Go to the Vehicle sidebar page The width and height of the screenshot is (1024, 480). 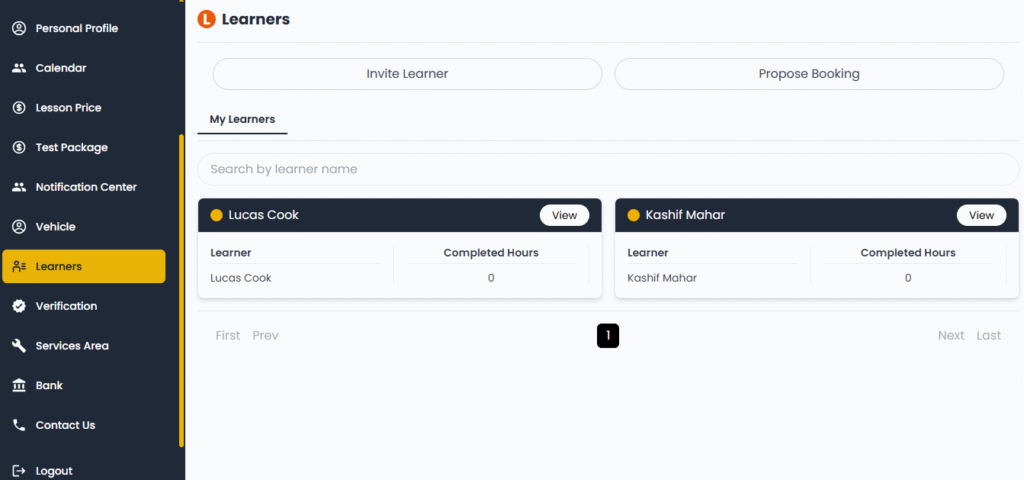point(55,227)
